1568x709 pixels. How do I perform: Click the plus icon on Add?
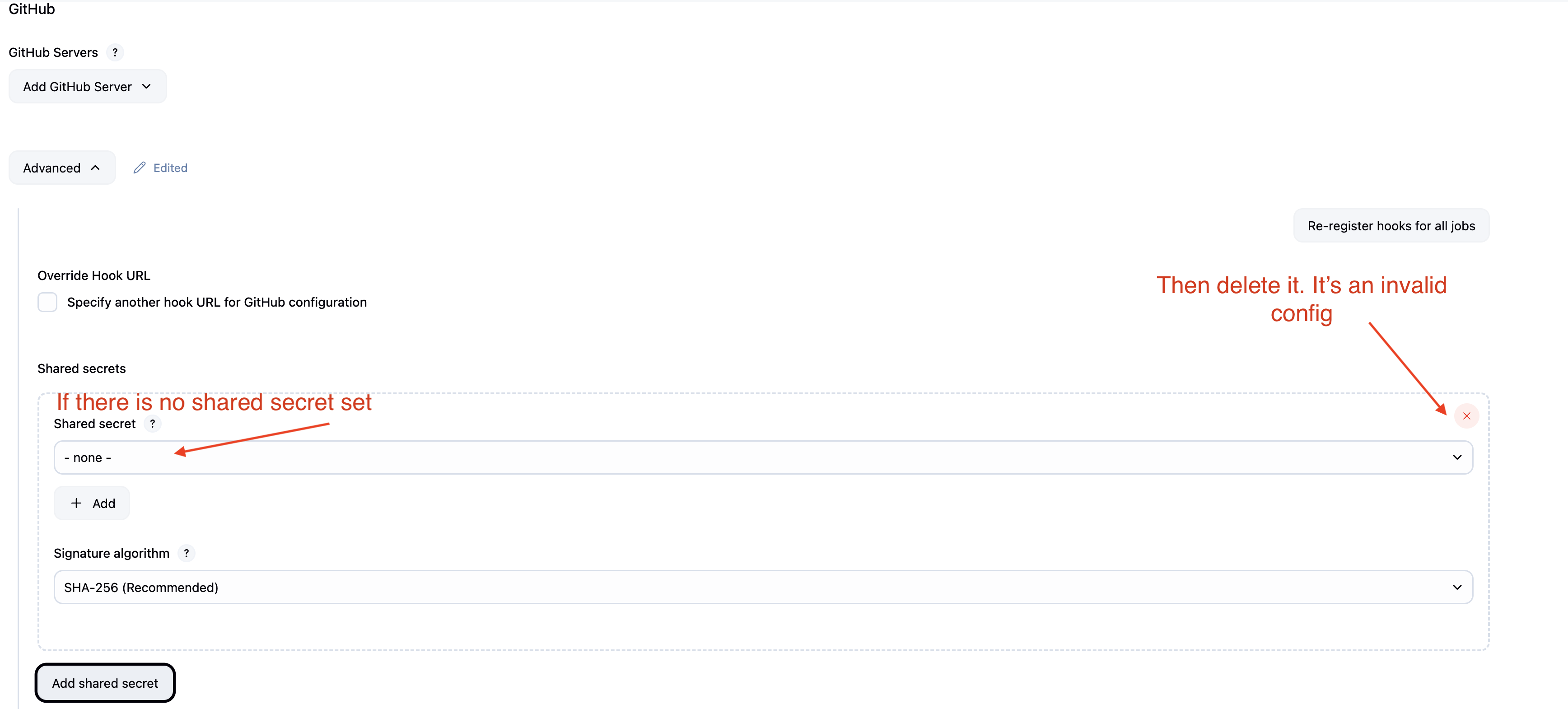pyautogui.click(x=76, y=503)
